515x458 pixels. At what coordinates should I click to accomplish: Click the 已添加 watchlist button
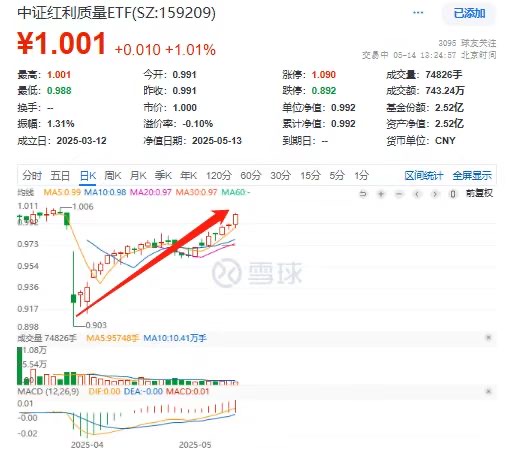pyautogui.click(x=469, y=13)
